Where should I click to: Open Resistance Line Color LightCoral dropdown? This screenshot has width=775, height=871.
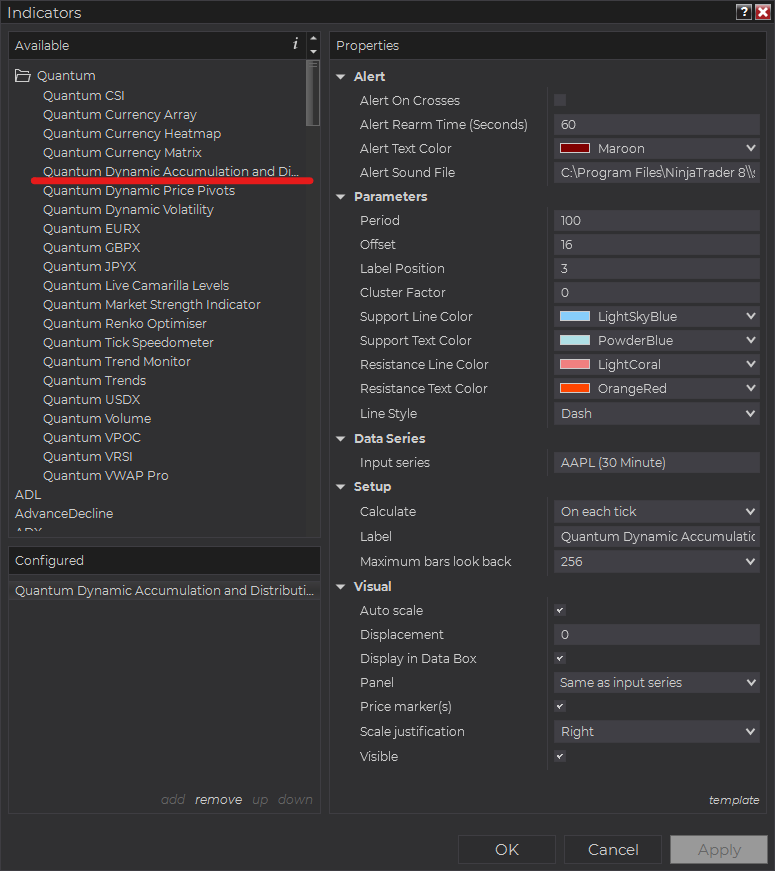point(657,364)
